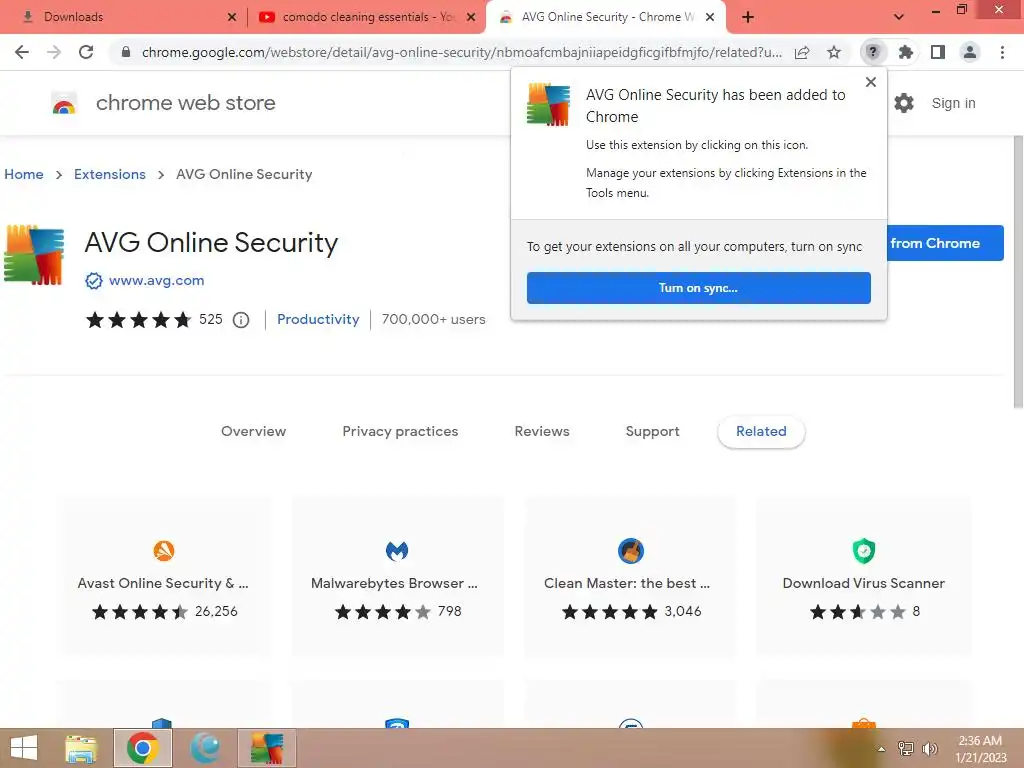Viewport: 1024px width, 768px height.
Task: Click the AVG extension toolbar icon
Action: tap(873, 52)
